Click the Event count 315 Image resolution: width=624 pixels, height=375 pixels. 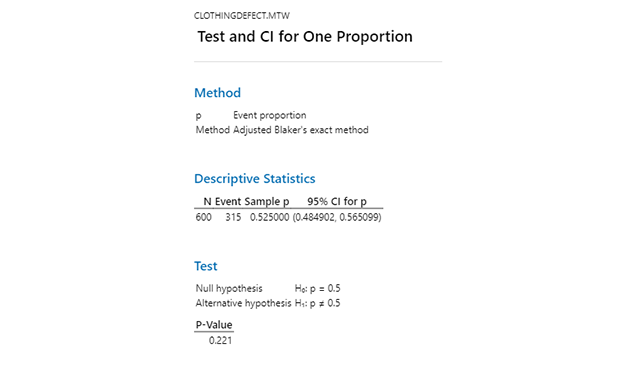[233, 217]
